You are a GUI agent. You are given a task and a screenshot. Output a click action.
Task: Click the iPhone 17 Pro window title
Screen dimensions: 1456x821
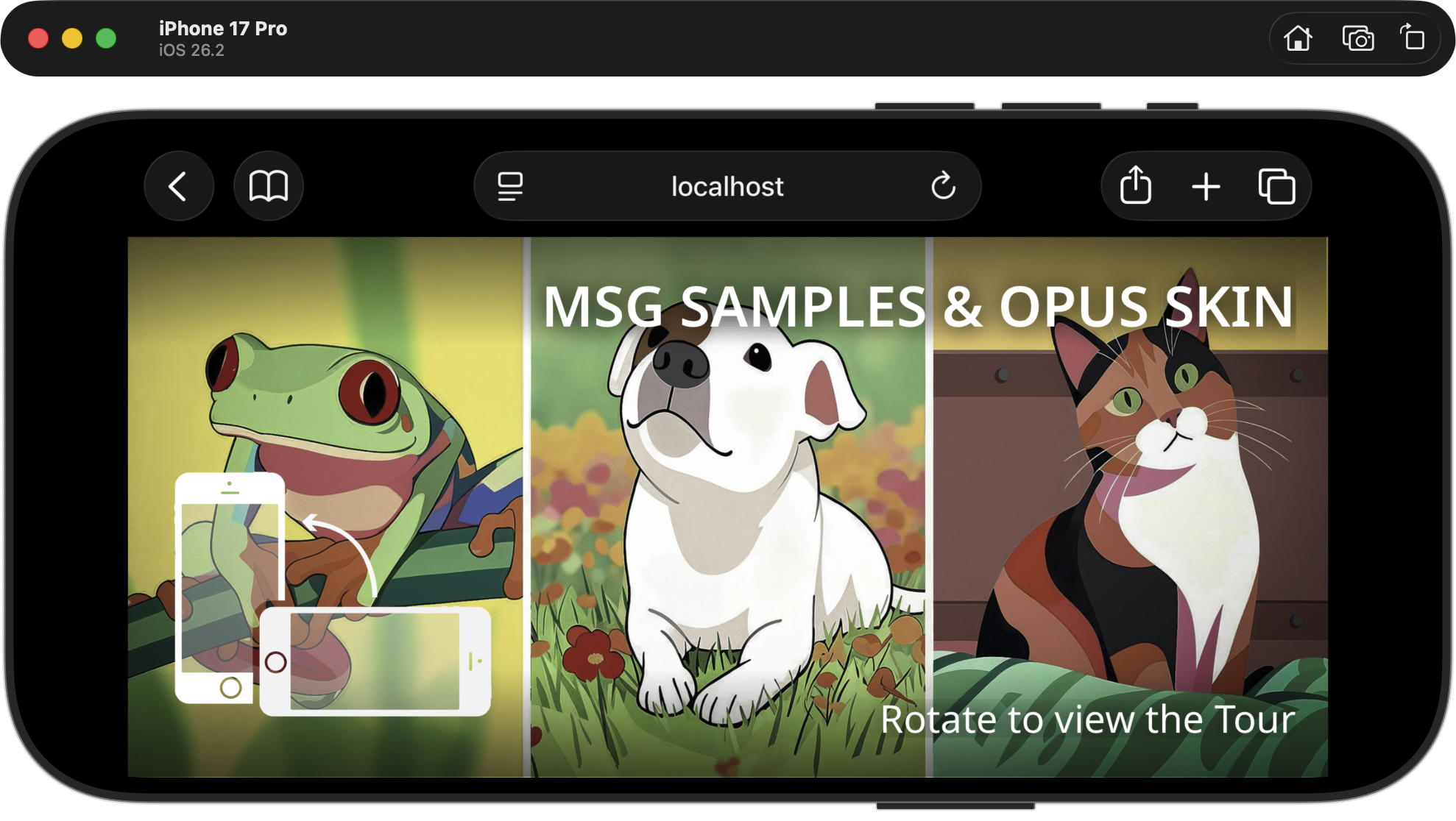[222, 29]
